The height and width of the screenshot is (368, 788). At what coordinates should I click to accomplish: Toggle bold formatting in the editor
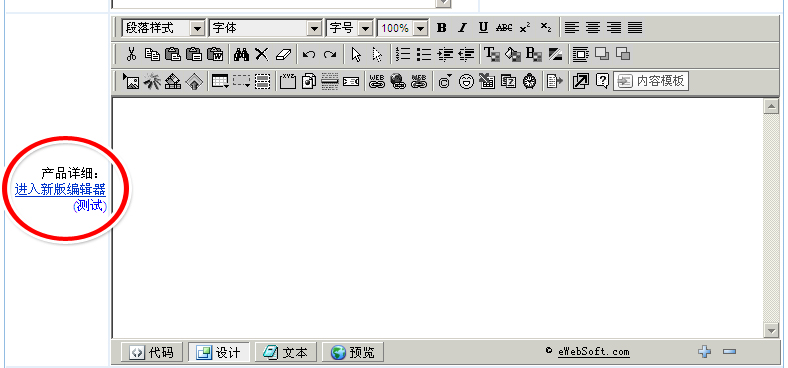coord(442,28)
